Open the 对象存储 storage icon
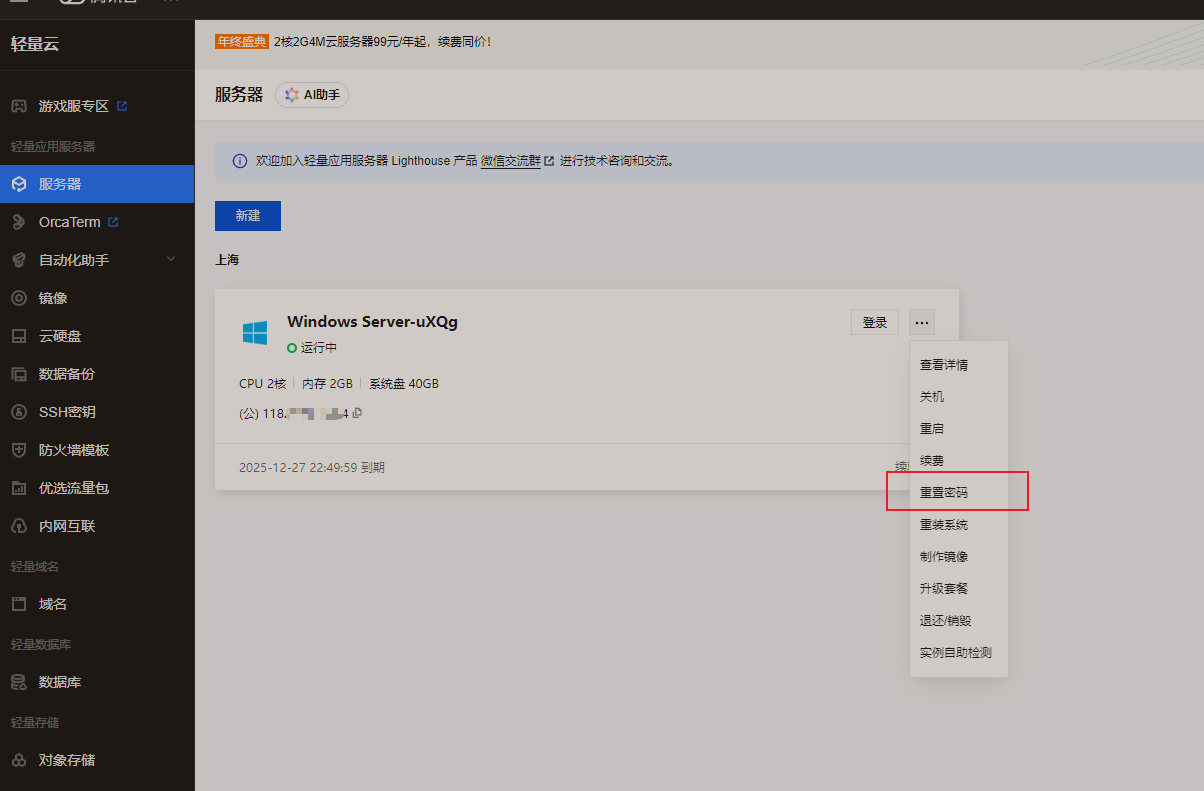 [18, 760]
